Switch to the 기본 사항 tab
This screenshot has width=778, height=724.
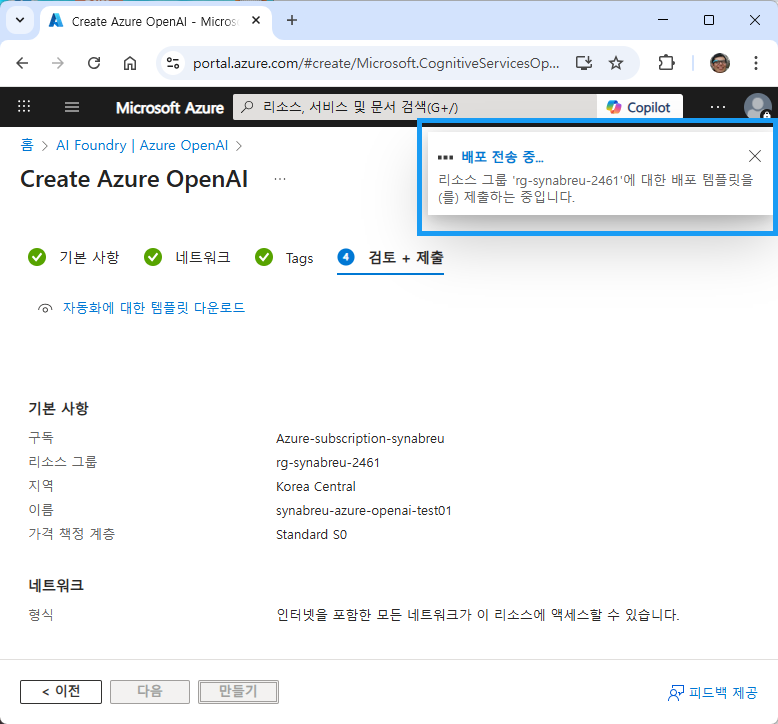click(x=74, y=258)
